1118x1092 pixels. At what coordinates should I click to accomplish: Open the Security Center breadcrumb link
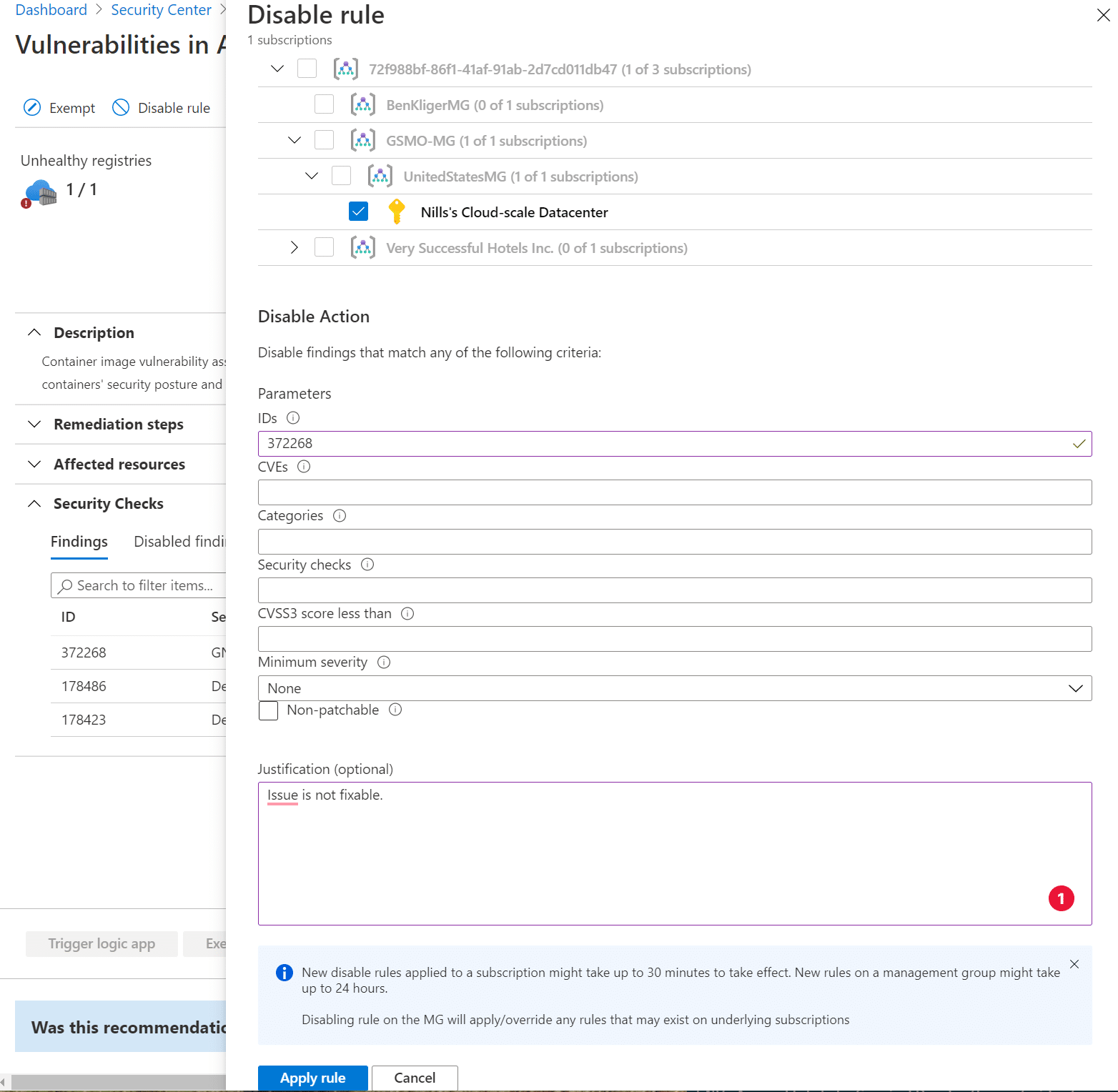coord(161,10)
